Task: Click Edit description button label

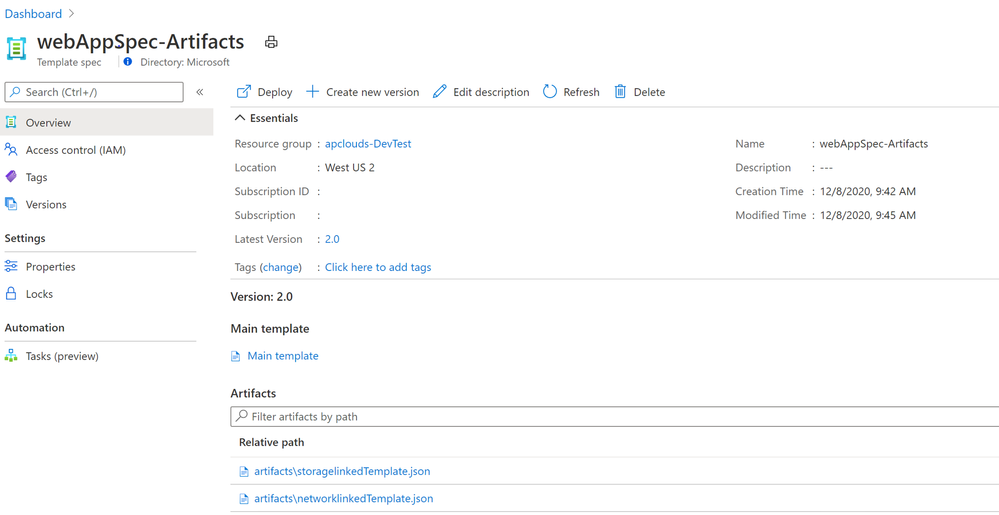Action: click(491, 92)
